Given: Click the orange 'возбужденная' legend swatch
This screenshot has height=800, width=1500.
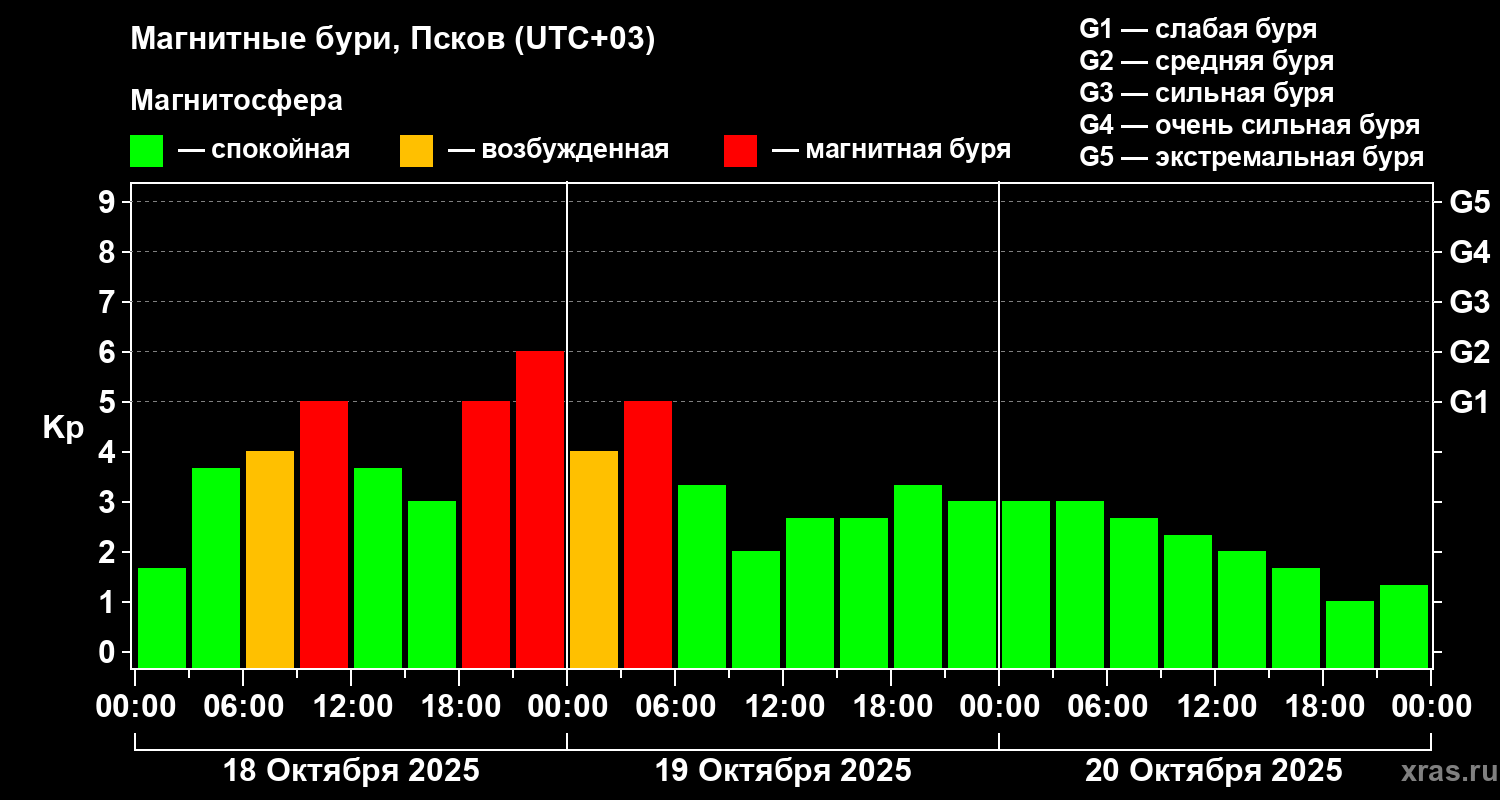Looking at the screenshot, I should pos(416,151).
